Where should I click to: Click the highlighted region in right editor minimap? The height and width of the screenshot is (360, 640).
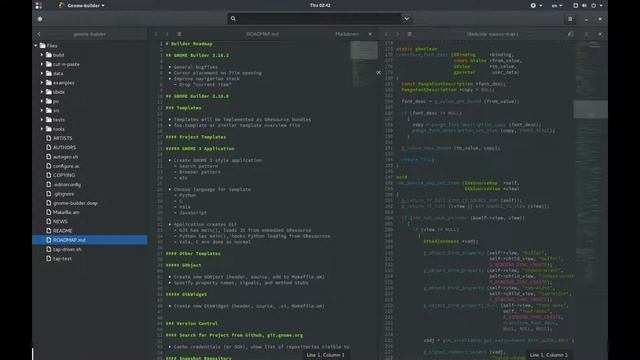coord(590,109)
